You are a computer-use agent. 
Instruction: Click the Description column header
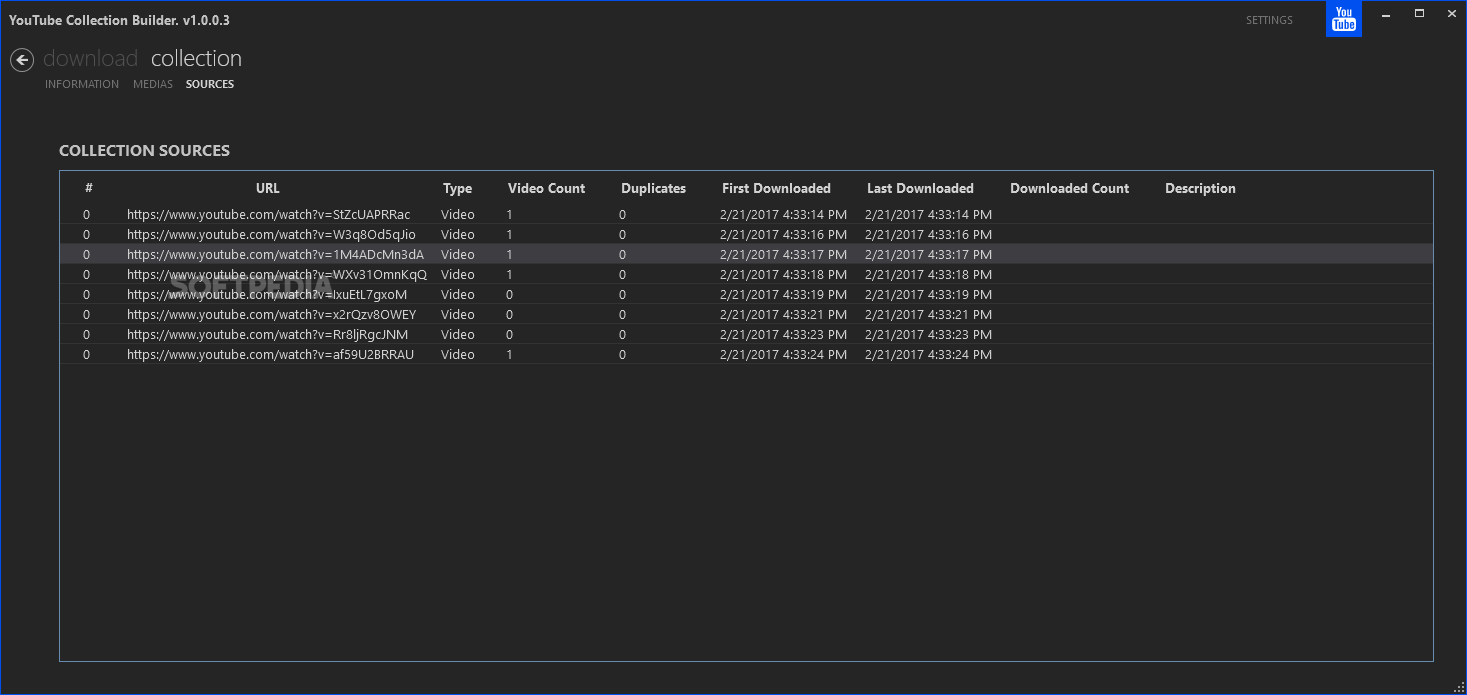click(1200, 188)
